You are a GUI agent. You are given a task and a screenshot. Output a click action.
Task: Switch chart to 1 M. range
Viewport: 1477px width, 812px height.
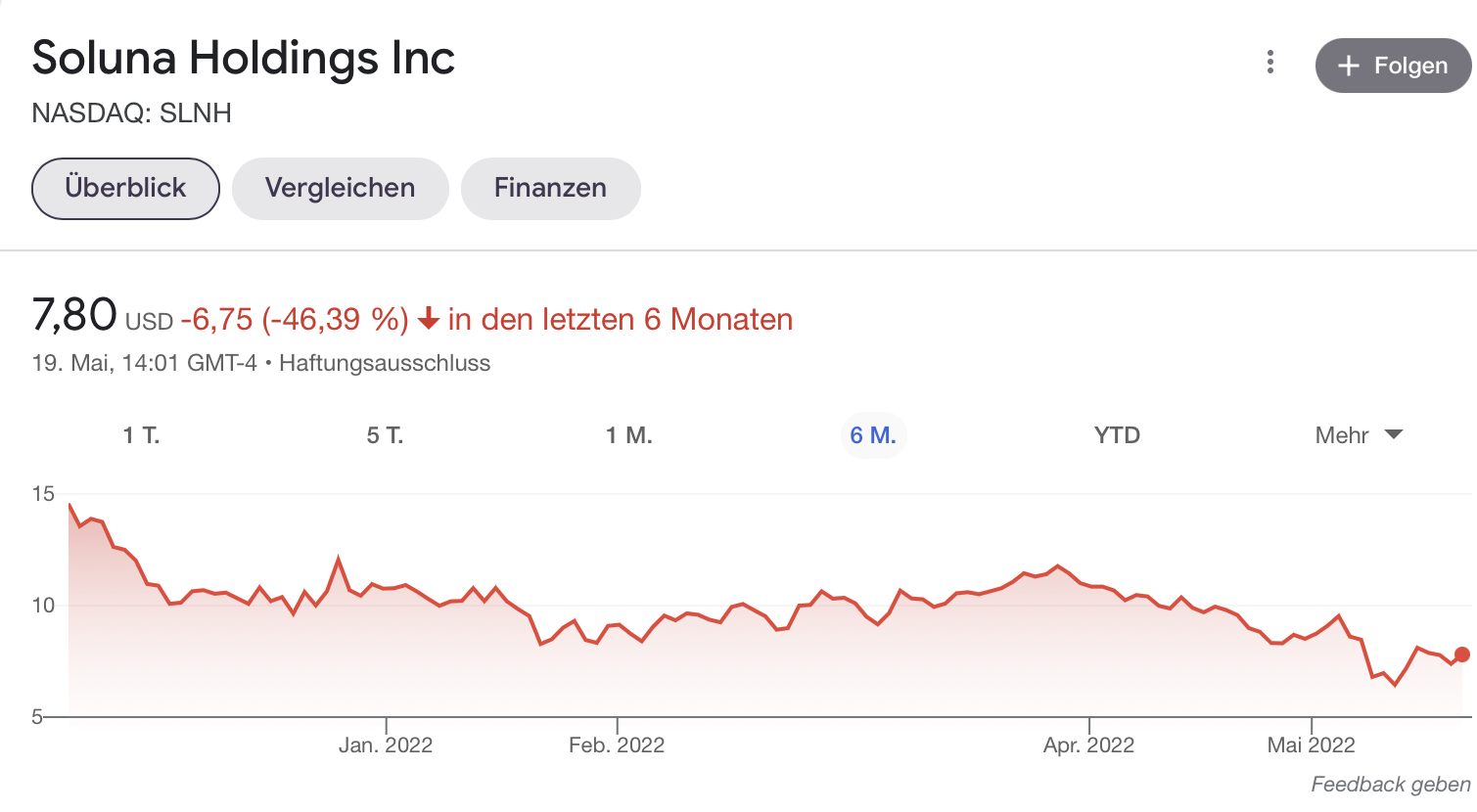tap(628, 435)
